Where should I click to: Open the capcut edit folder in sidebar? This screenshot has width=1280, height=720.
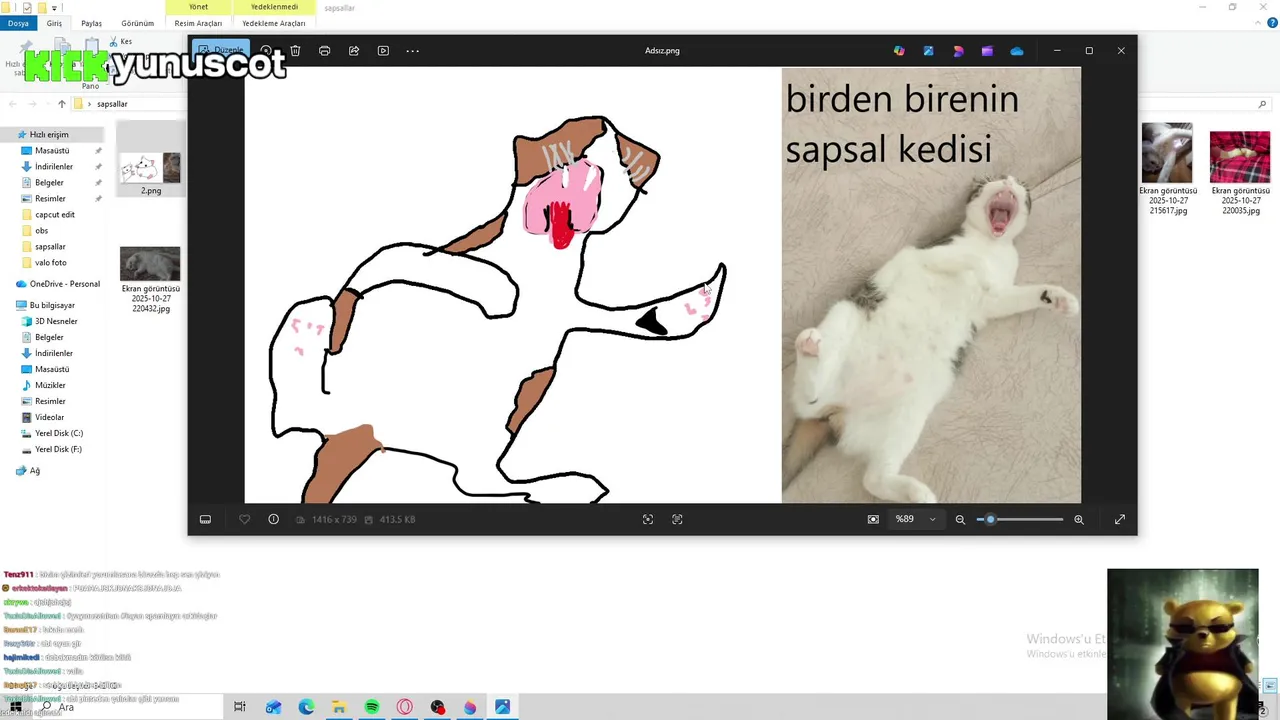tap(55, 214)
